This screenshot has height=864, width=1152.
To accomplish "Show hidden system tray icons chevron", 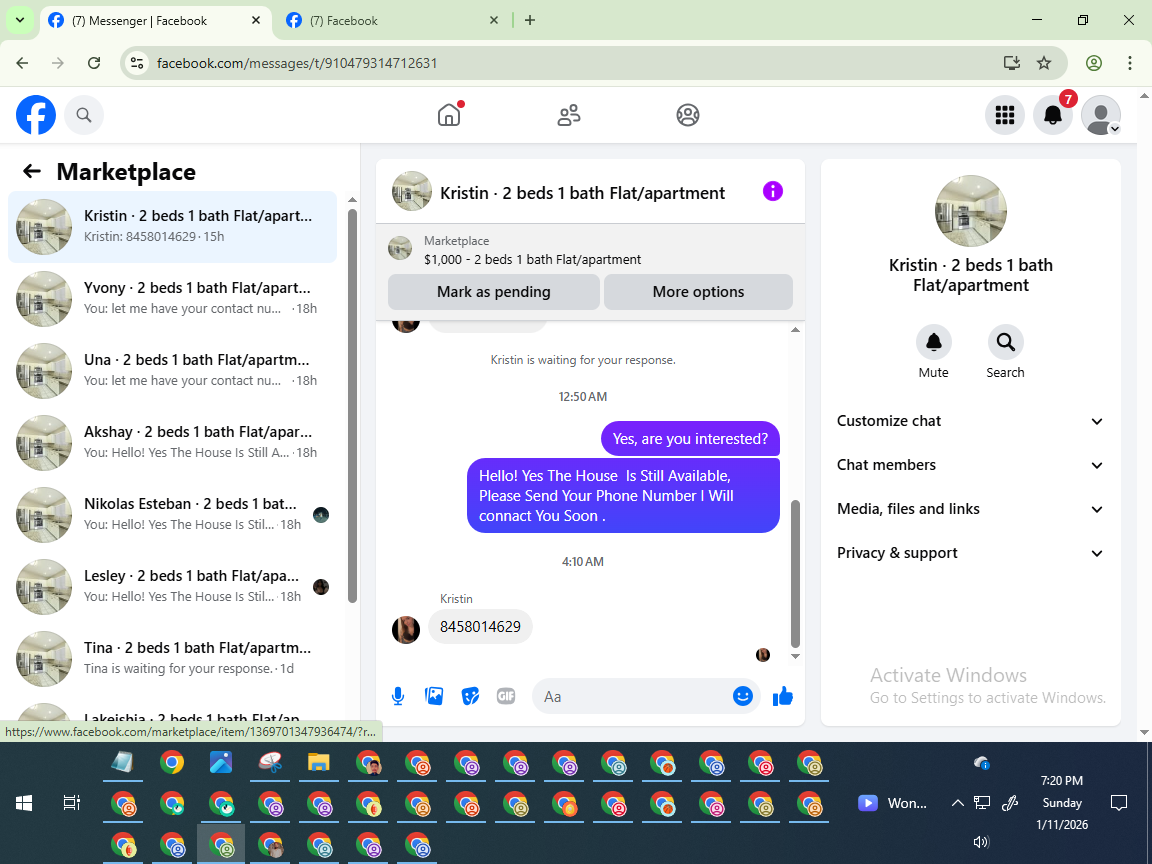I will pos(957,803).
